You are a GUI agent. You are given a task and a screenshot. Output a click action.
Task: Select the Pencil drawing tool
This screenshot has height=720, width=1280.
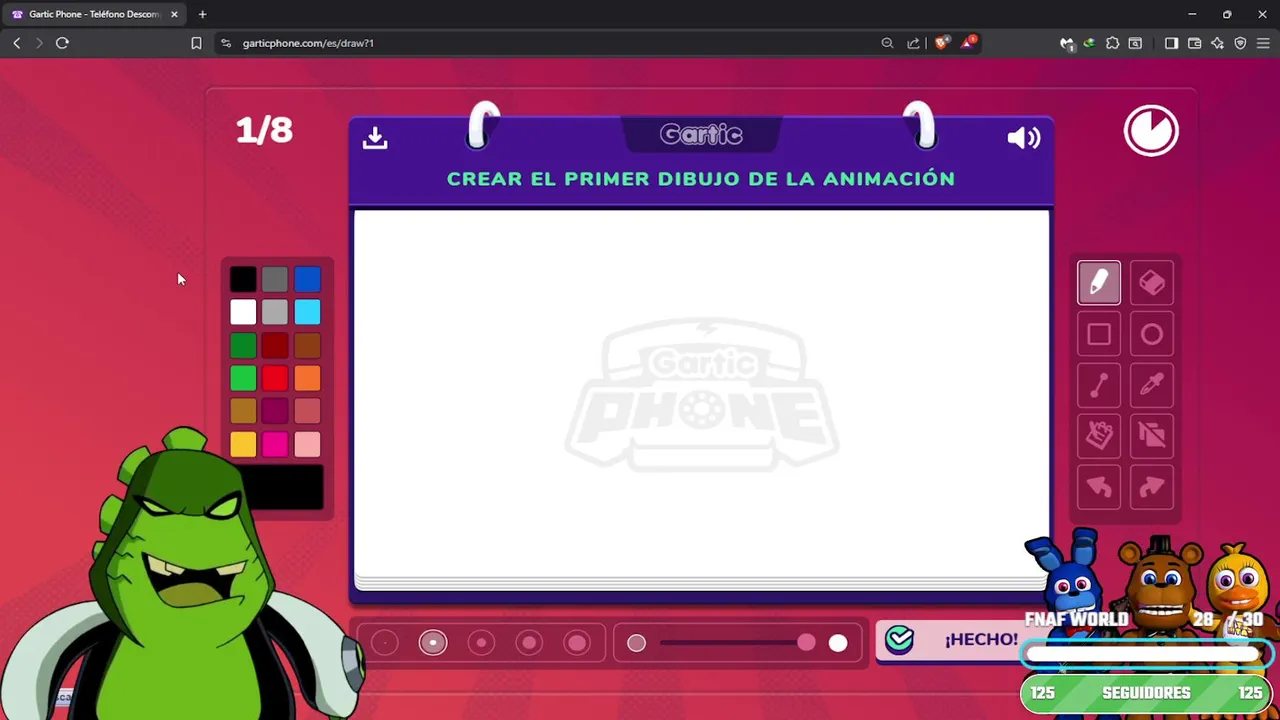tap(1099, 283)
